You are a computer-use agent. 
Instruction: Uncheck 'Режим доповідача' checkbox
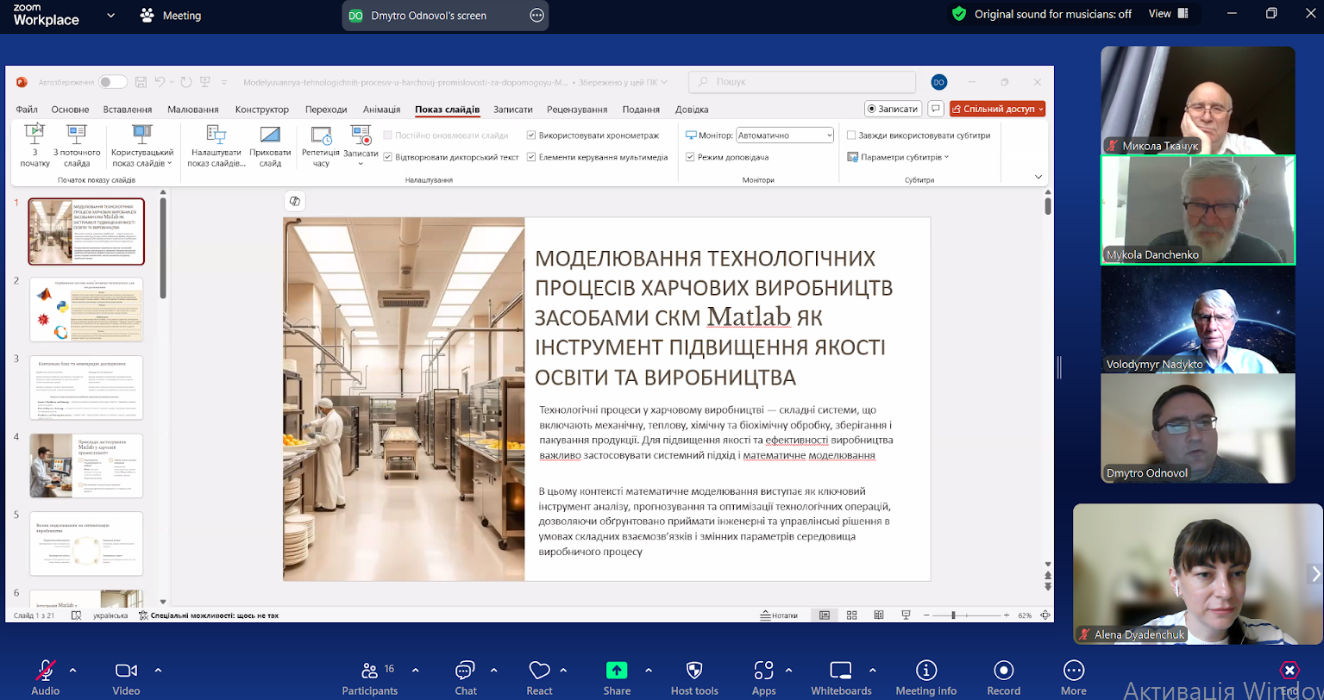coord(690,157)
